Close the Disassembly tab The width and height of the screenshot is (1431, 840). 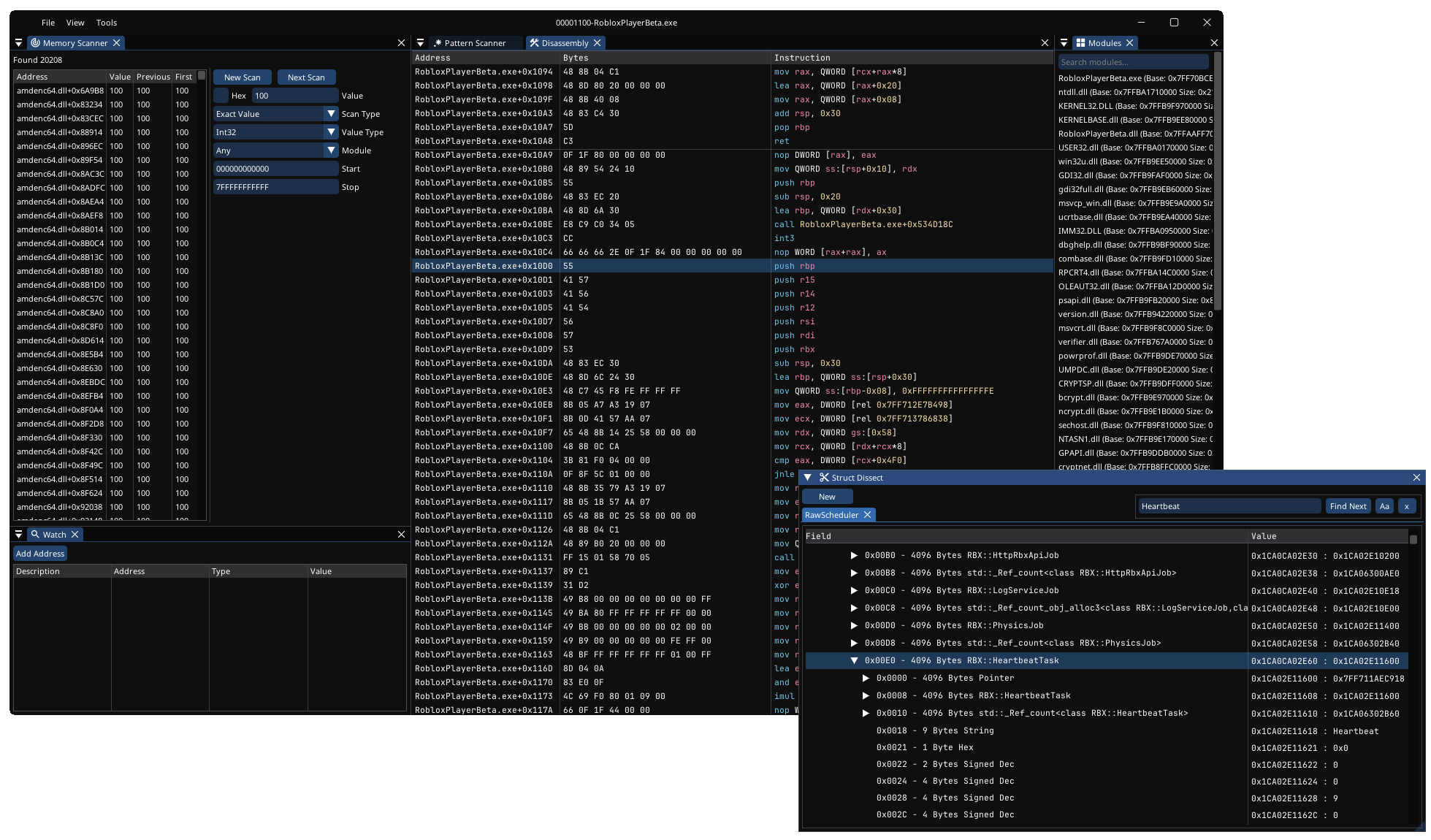pos(598,43)
